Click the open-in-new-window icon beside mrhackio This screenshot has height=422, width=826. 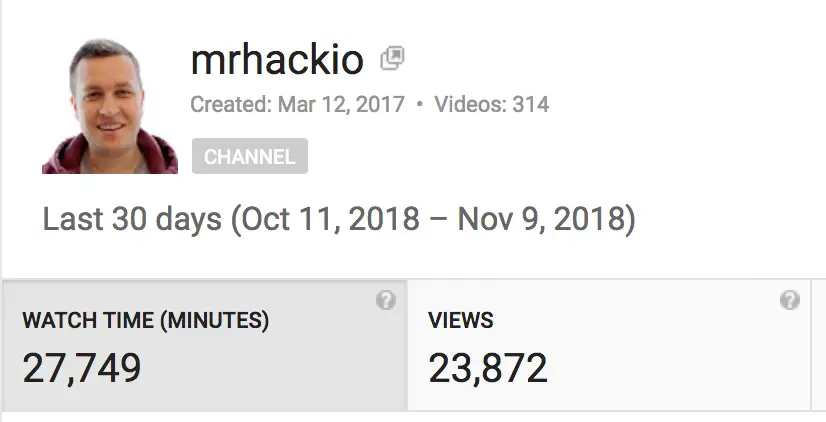coord(392,59)
